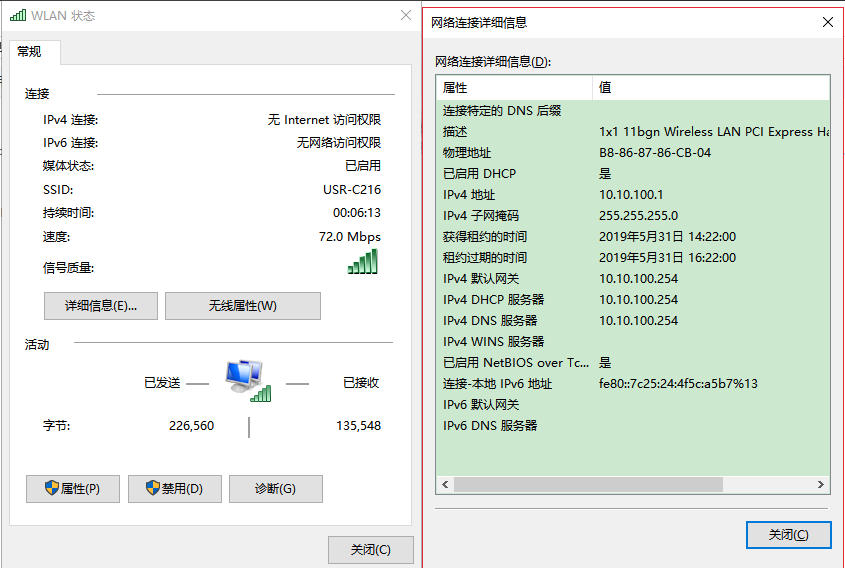
Task: Click the horizontal scrollbar left arrow
Action: point(445,485)
